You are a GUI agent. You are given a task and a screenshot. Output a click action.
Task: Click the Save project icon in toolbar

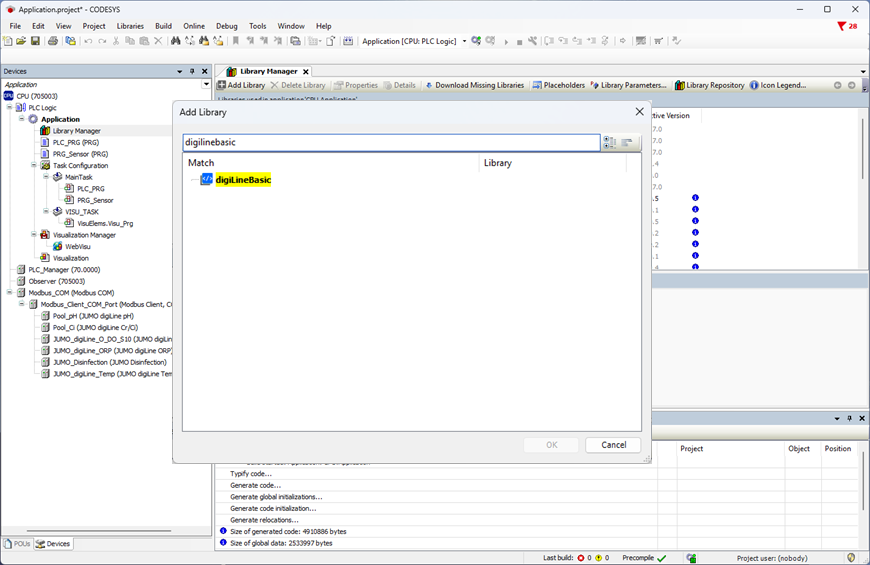(35, 41)
